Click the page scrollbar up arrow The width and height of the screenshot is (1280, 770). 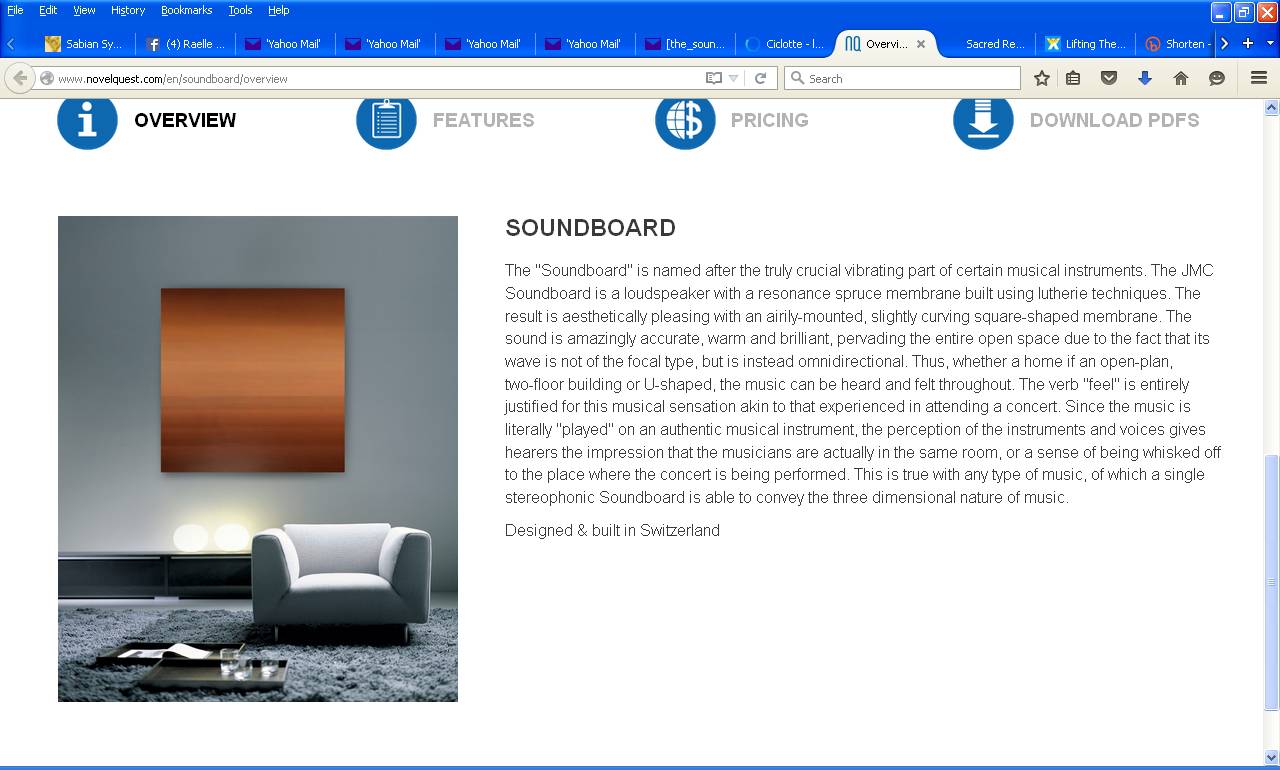pos(1272,107)
